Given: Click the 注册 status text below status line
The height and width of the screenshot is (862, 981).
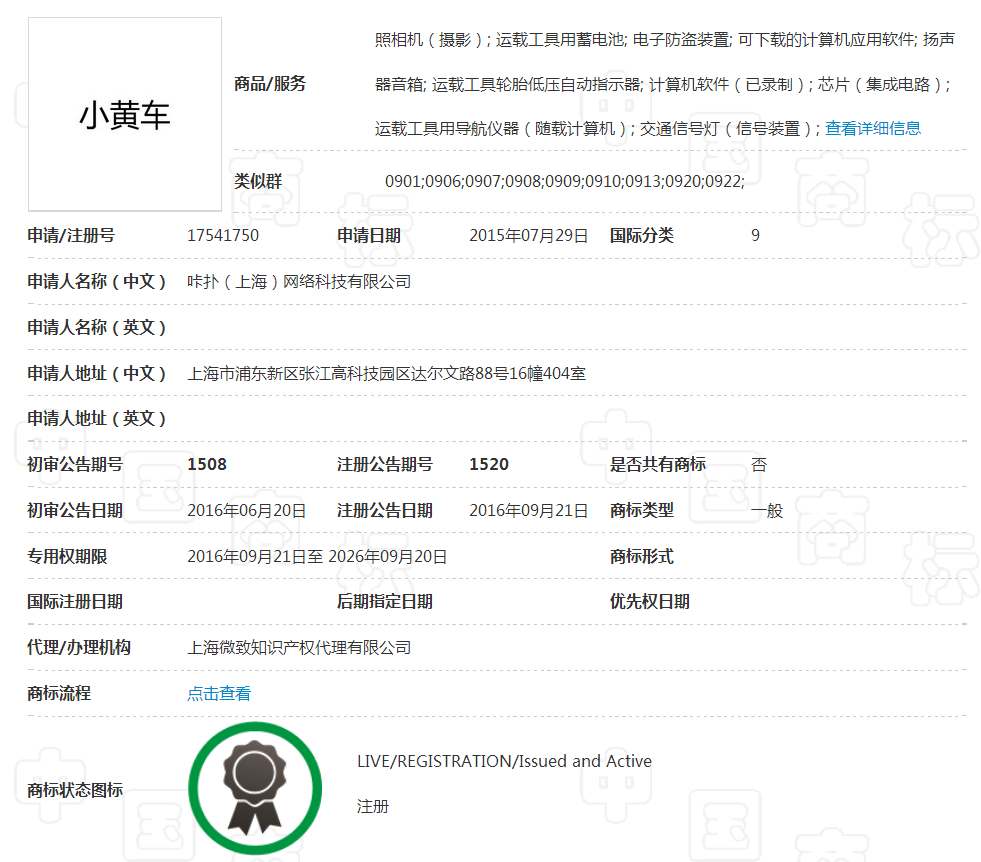Looking at the screenshot, I should [372, 806].
